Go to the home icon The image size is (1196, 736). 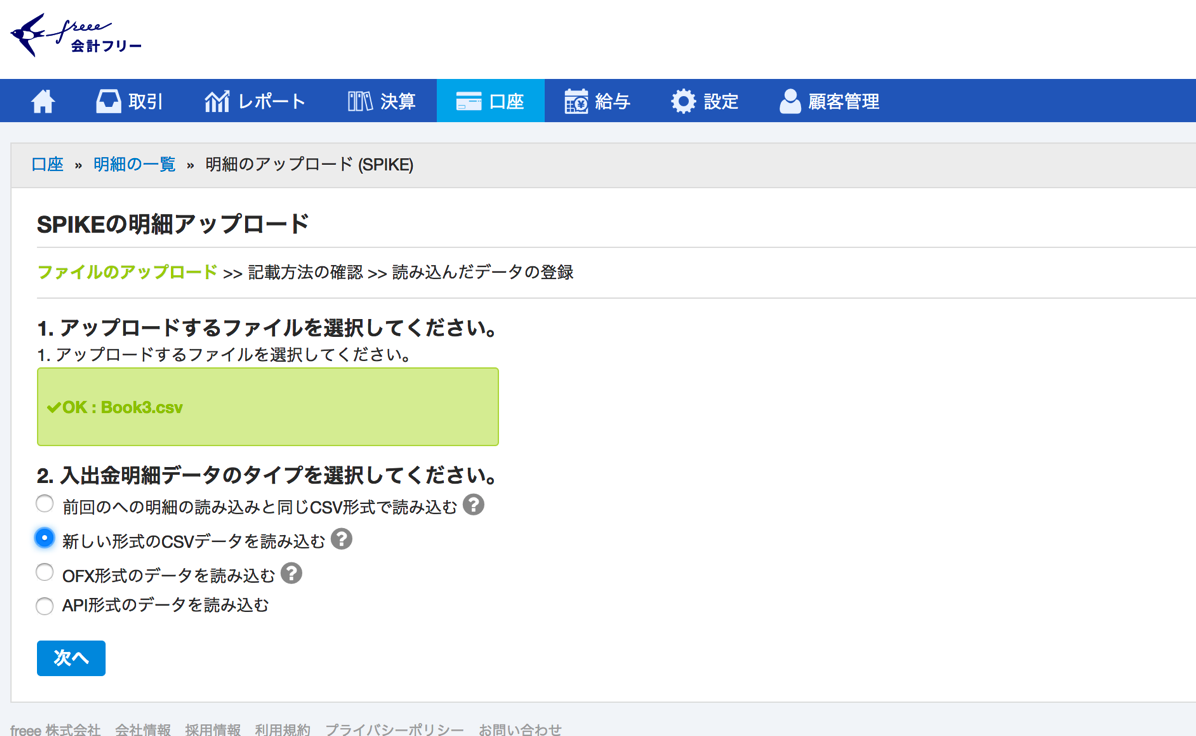point(43,101)
